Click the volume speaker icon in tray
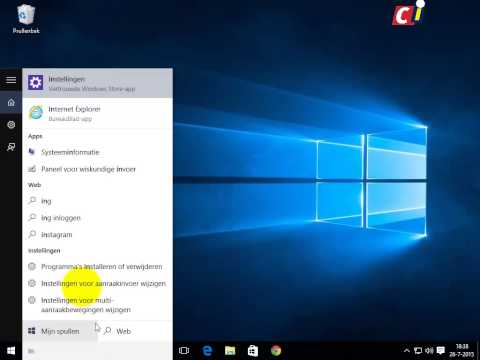 (429, 351)
